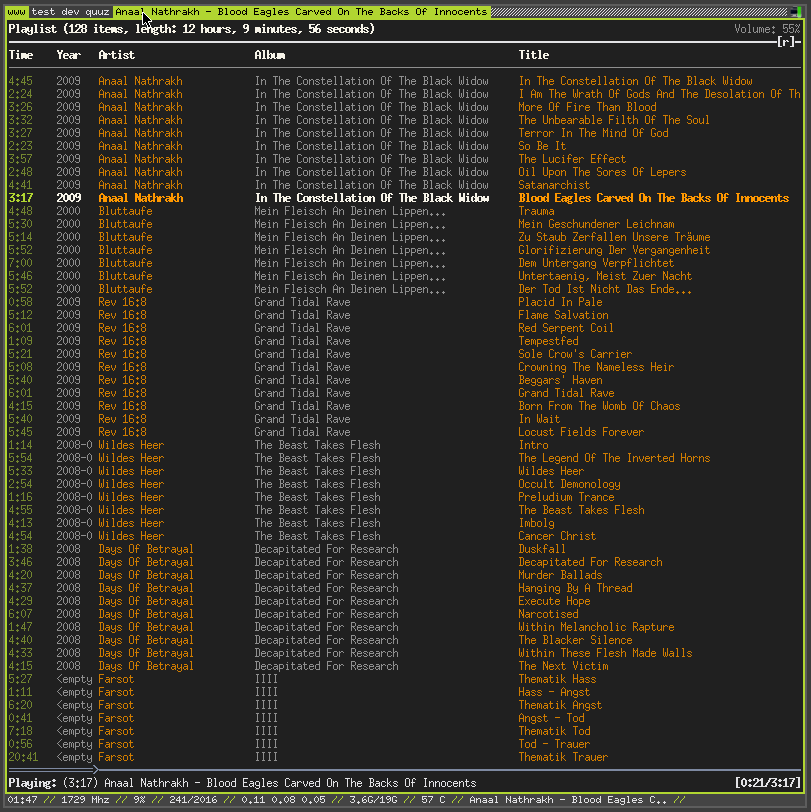Click the playlist summary header text
Viewport: 811px width, 812px height.
(x=192, y=29)
